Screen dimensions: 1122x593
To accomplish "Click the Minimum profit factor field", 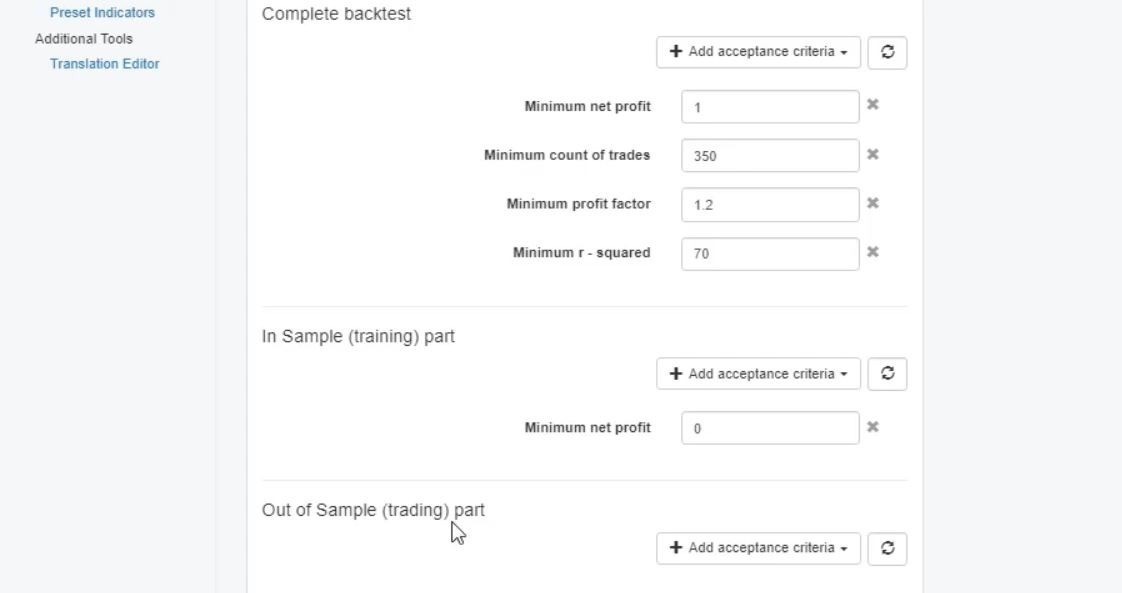I will coord(769,205).
